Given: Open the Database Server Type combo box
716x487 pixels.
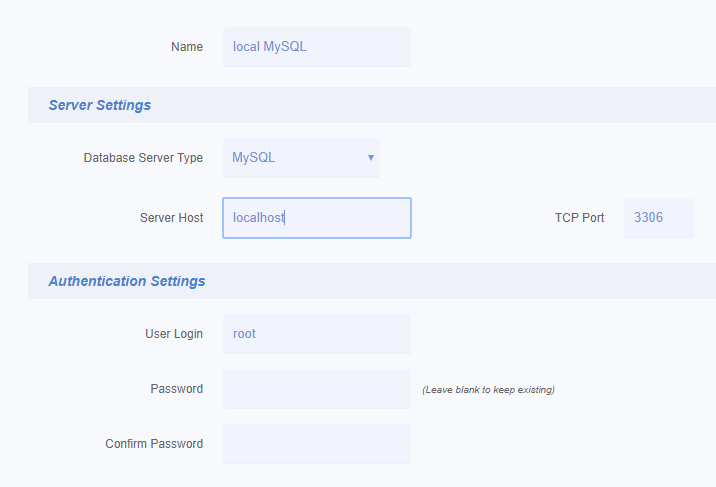Looking at the screenshot, I should (301, 158).
